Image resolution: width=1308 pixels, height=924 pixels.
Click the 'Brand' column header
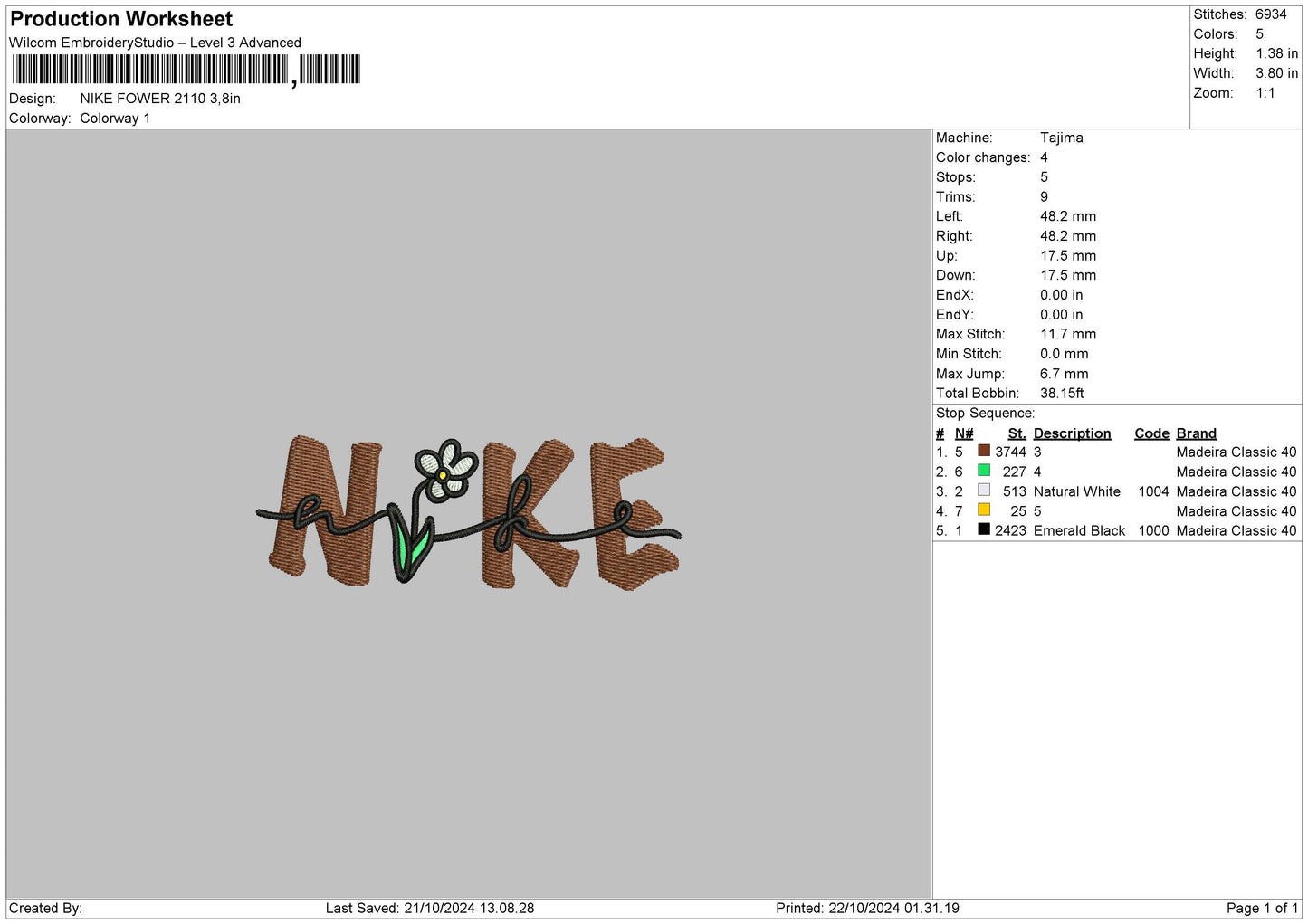1196,433
